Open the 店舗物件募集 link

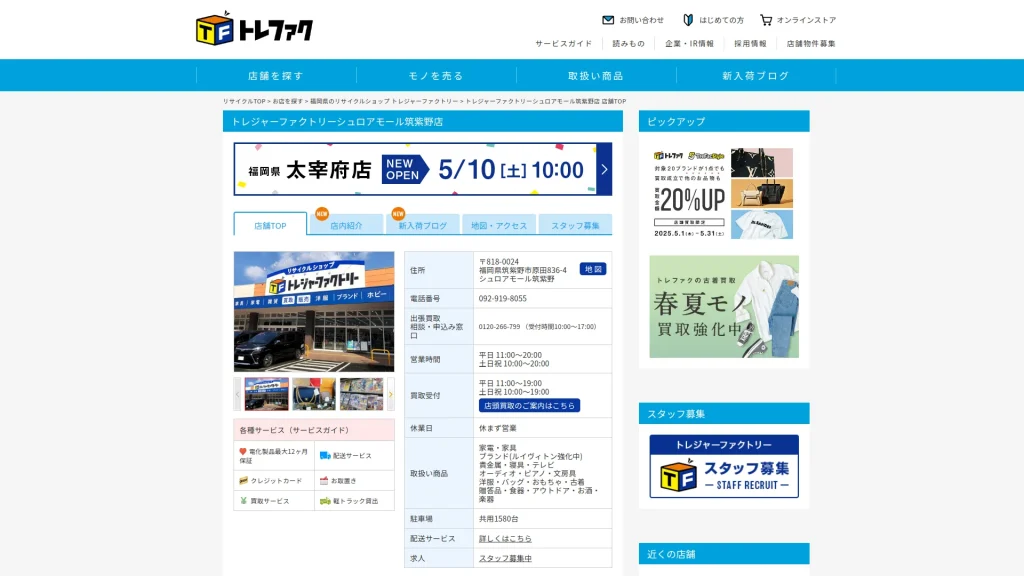click(x=811, y=44)
